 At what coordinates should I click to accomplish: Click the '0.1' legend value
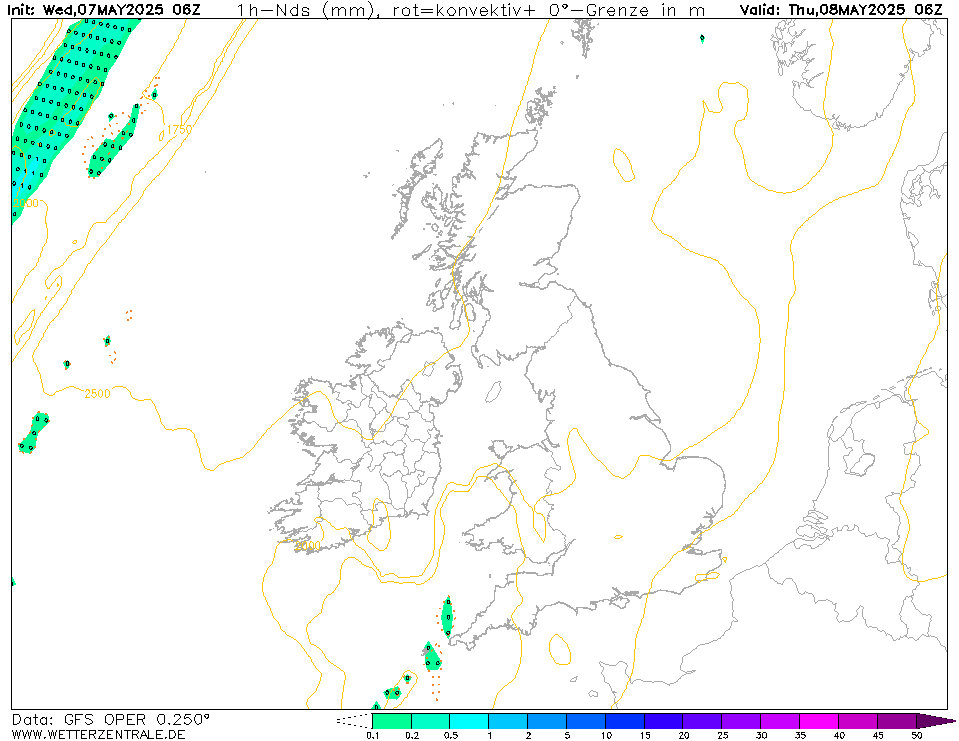[x=373, y=735]
